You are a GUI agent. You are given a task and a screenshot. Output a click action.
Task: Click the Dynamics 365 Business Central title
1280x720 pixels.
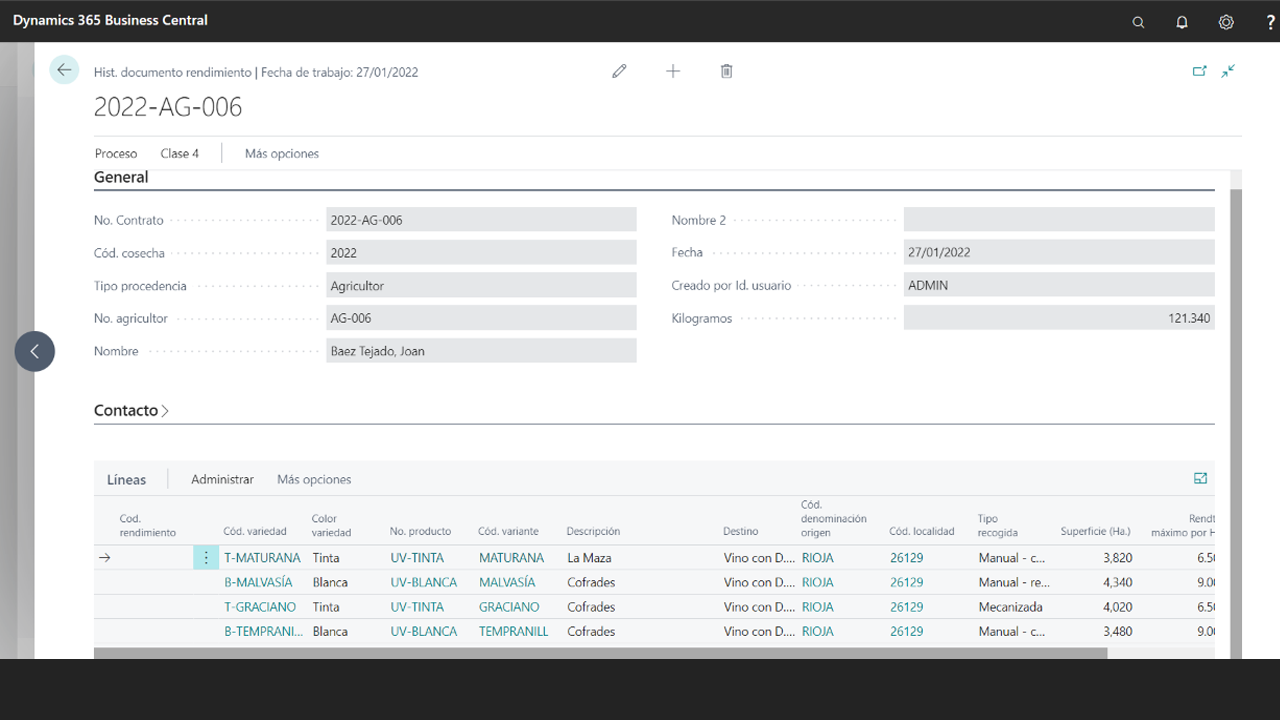[x=110, y=20]
